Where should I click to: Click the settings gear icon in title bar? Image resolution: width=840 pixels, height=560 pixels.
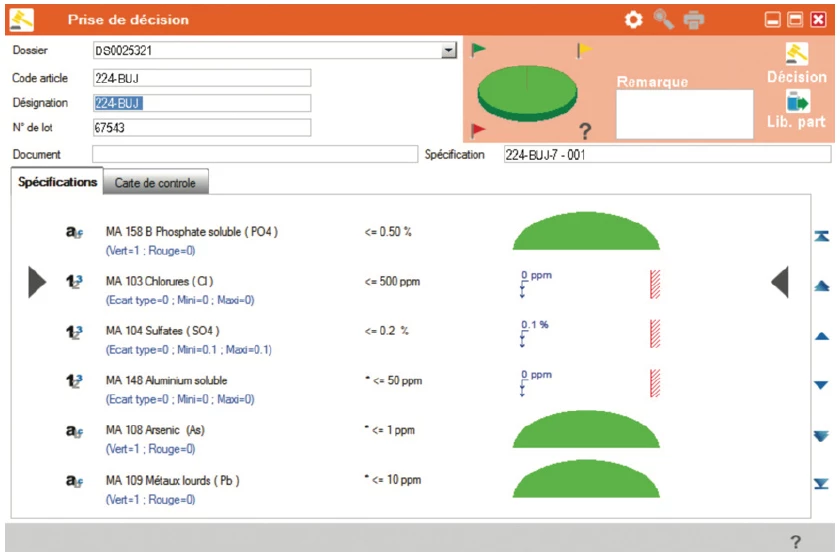(x=633, y=19)
